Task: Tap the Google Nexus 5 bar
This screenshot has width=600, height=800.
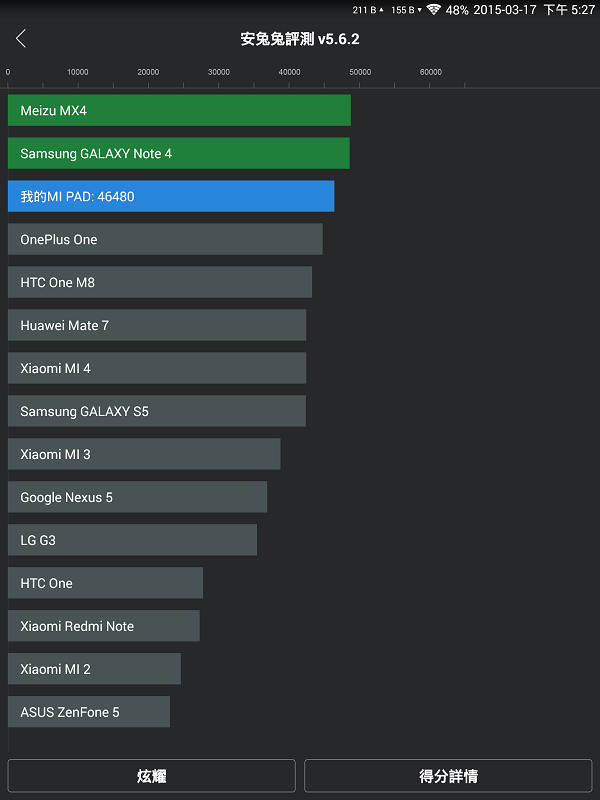Action: click(137, 497)
